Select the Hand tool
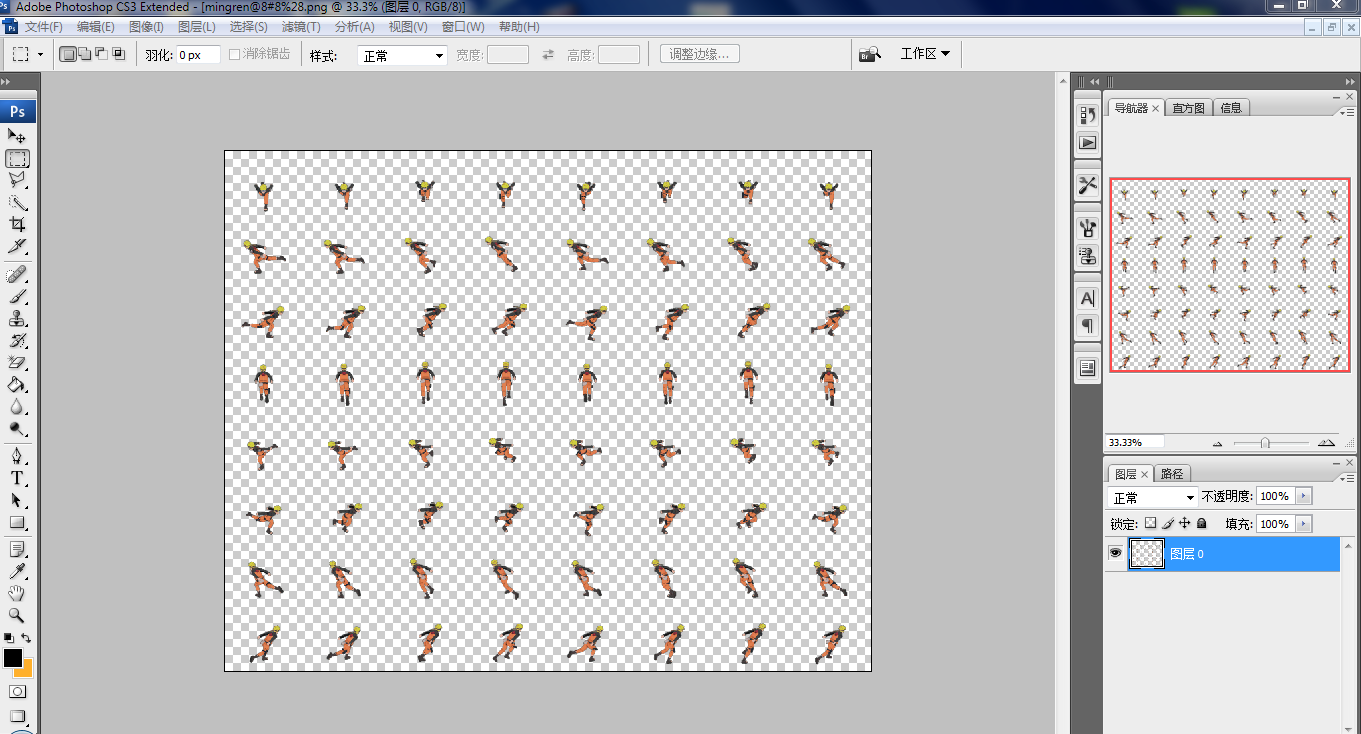The image size is (1361, 734). point(17,594)
